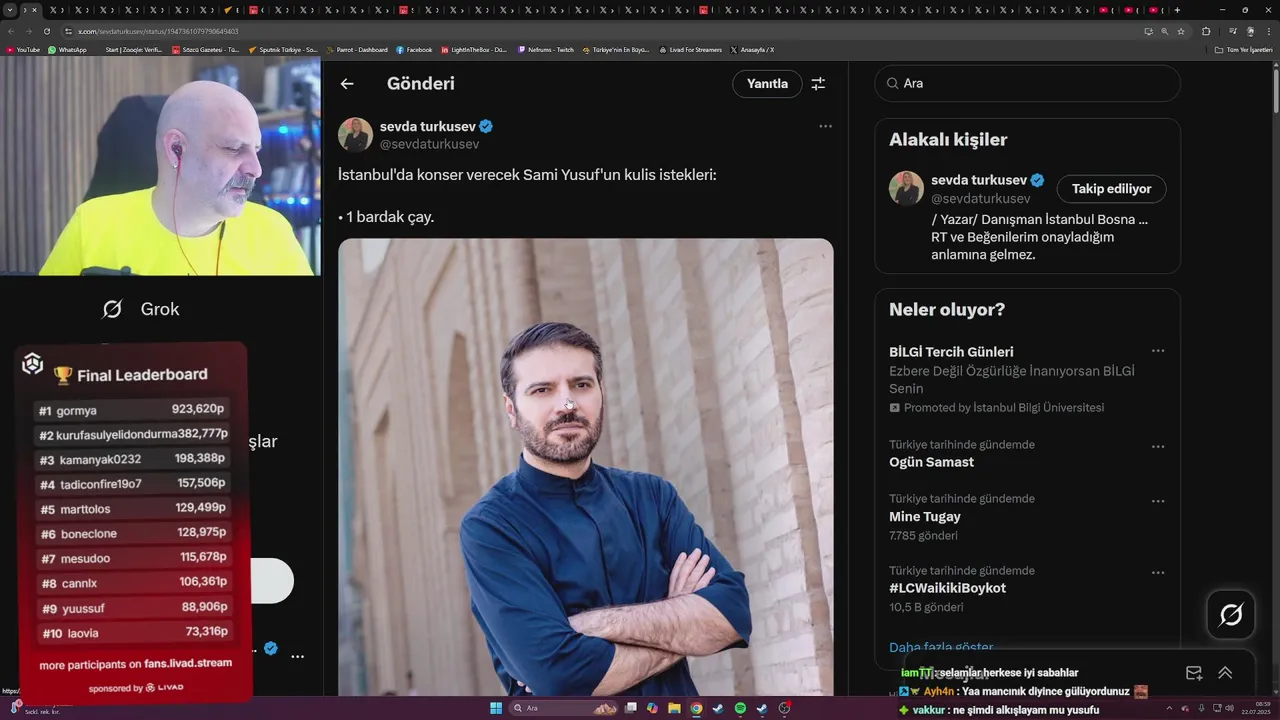
Task: Open Spotify from the taskbar
Action: point(740,708)
